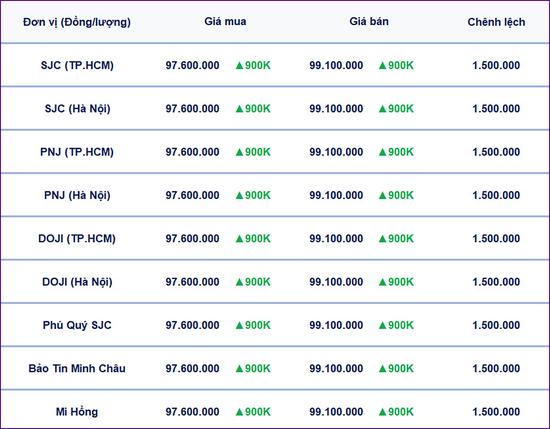
Task: Click sell price 99.100.000 for PNJ (TP.HCM)
Action: (336, 152)
